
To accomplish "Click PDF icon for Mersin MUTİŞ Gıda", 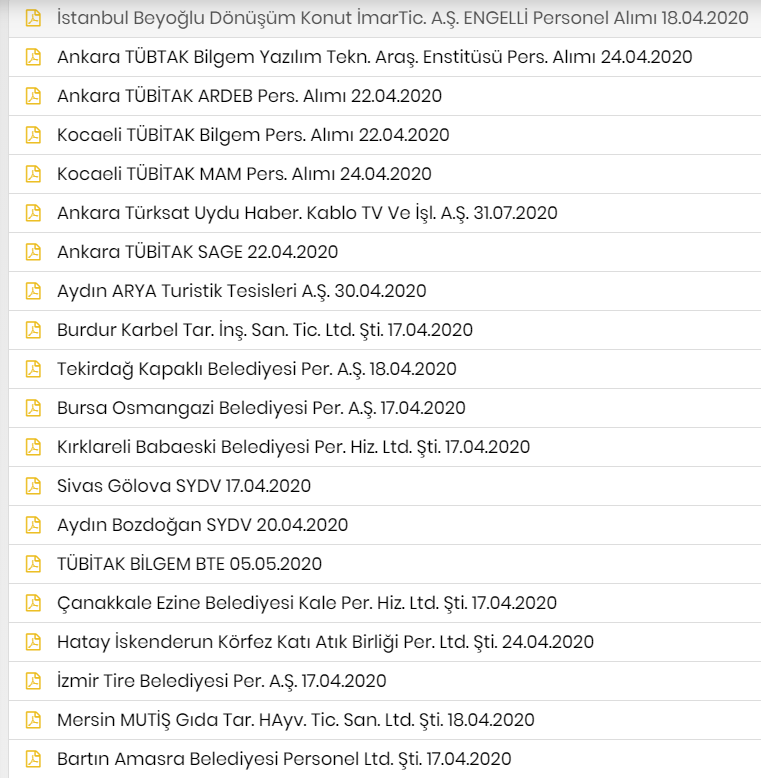I will [x=33, y=719].
